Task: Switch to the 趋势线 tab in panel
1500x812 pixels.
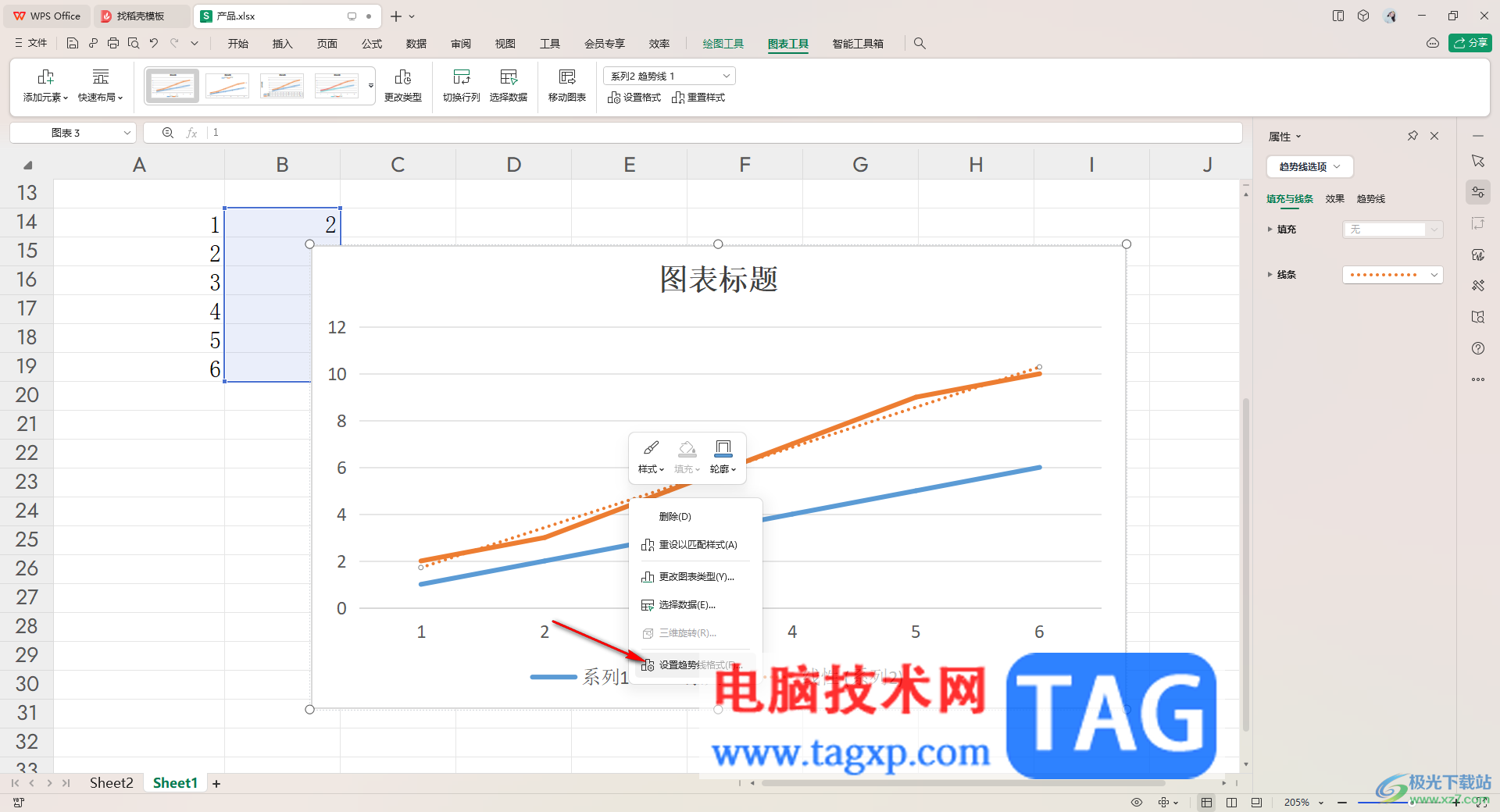Action: [x=1371, y=199]
